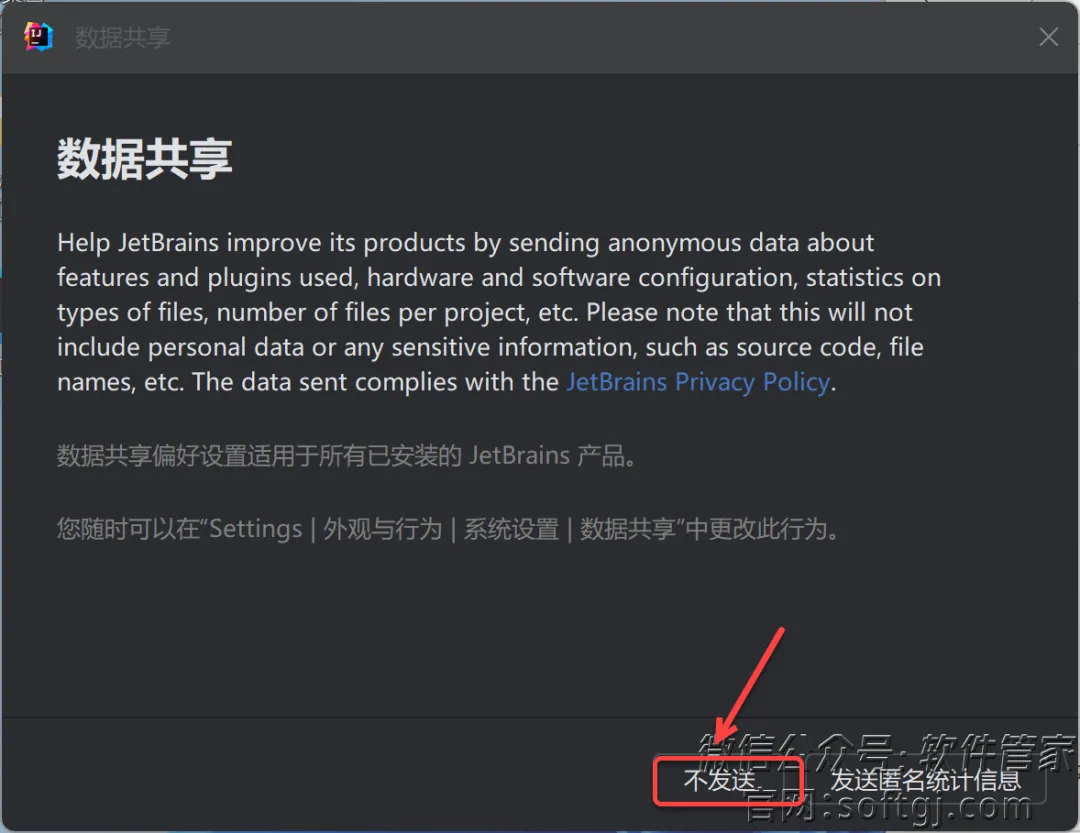Screen dimensions: 1080x833
Task: Open the JetBrains Privacy Policy link
Action: tap(698, 382)
